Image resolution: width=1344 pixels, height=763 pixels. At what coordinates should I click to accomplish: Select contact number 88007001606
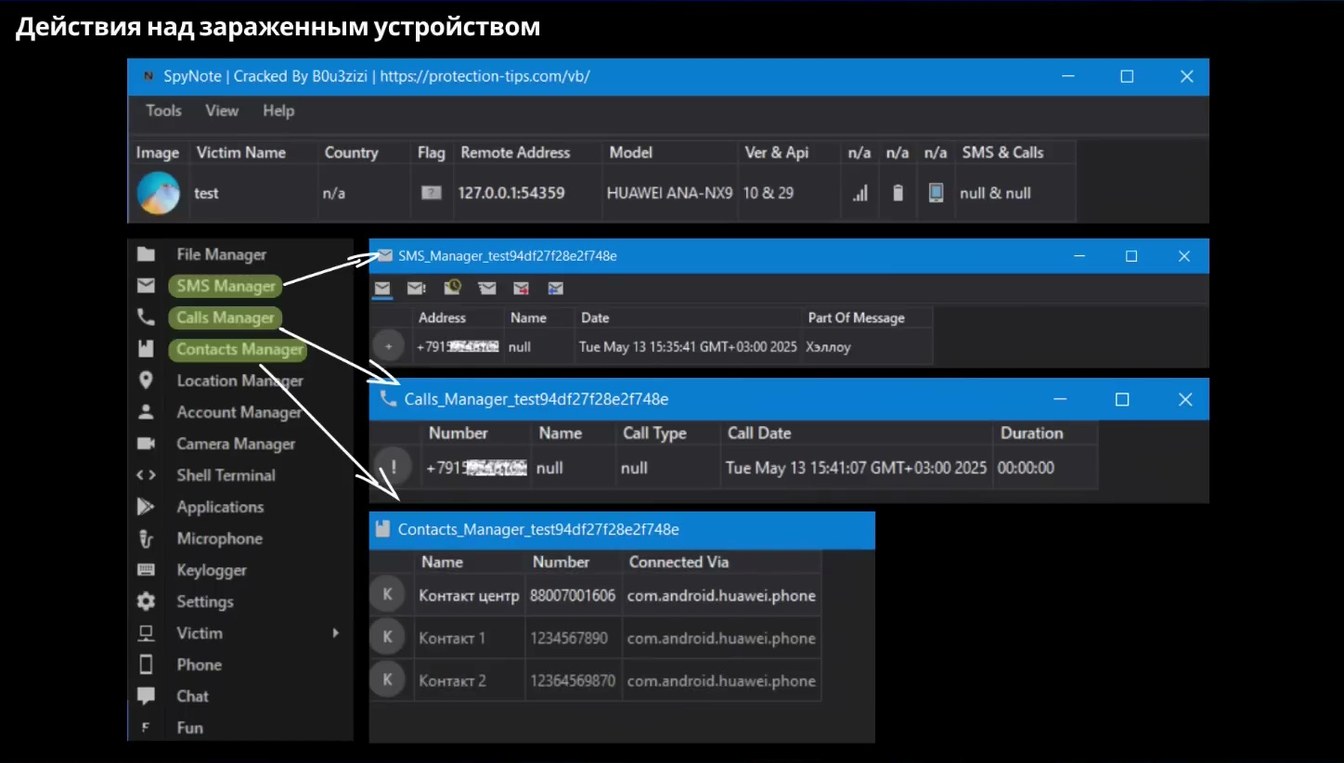(573, 596)
